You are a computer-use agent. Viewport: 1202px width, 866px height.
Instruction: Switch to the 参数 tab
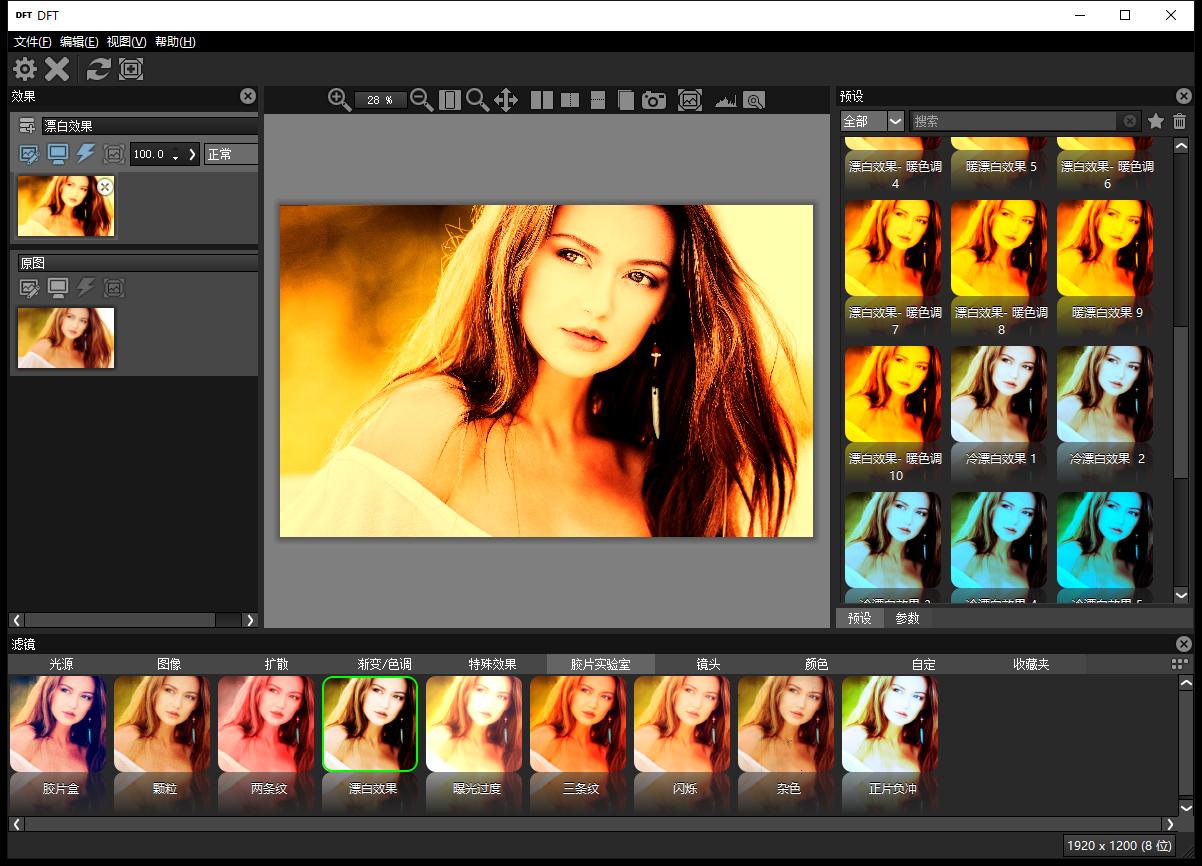pos(907,618)
